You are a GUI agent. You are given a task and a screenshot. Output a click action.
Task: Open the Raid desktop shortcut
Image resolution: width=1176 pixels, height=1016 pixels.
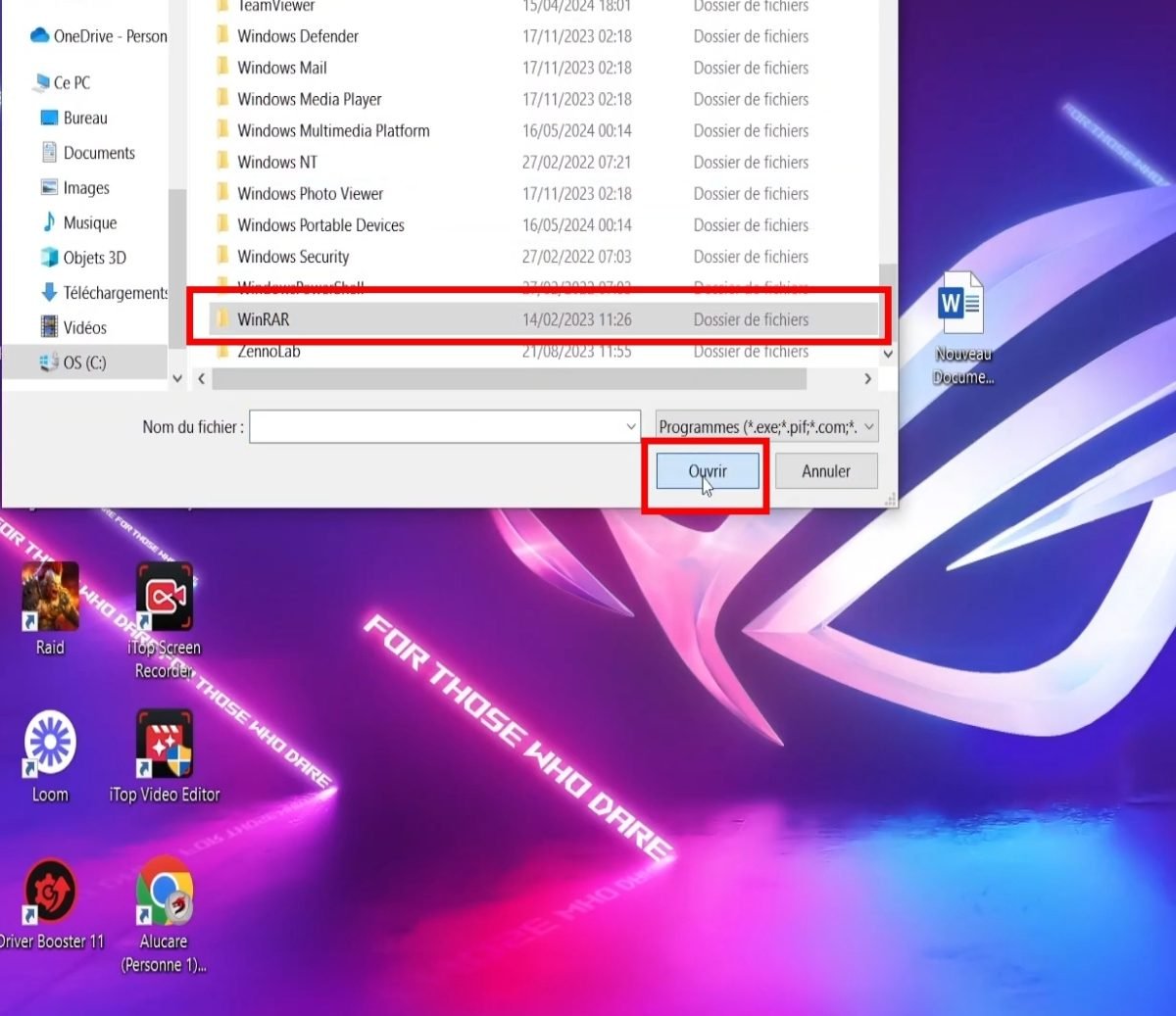pos(50,597)
